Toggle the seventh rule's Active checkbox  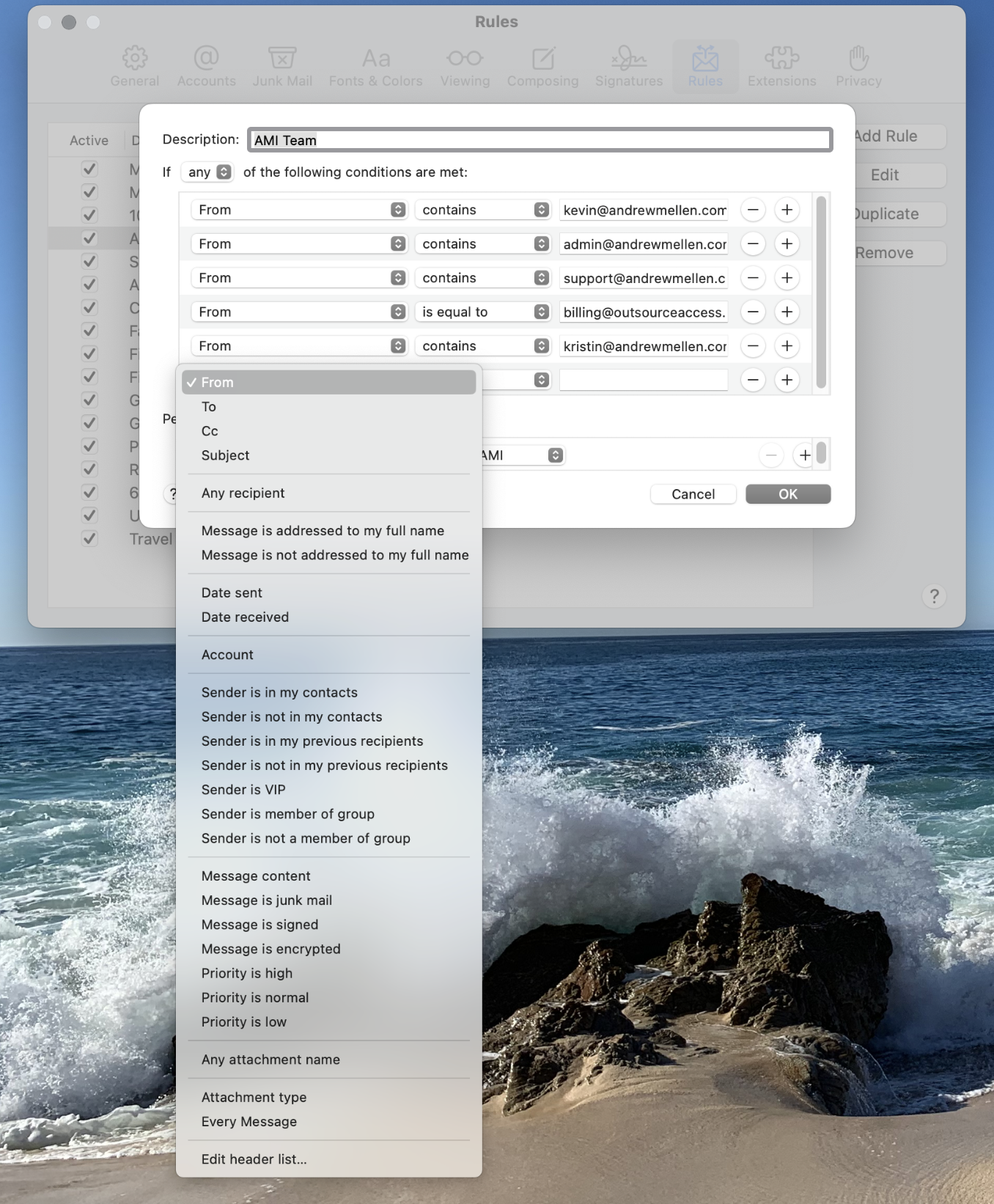coord(89,307)
